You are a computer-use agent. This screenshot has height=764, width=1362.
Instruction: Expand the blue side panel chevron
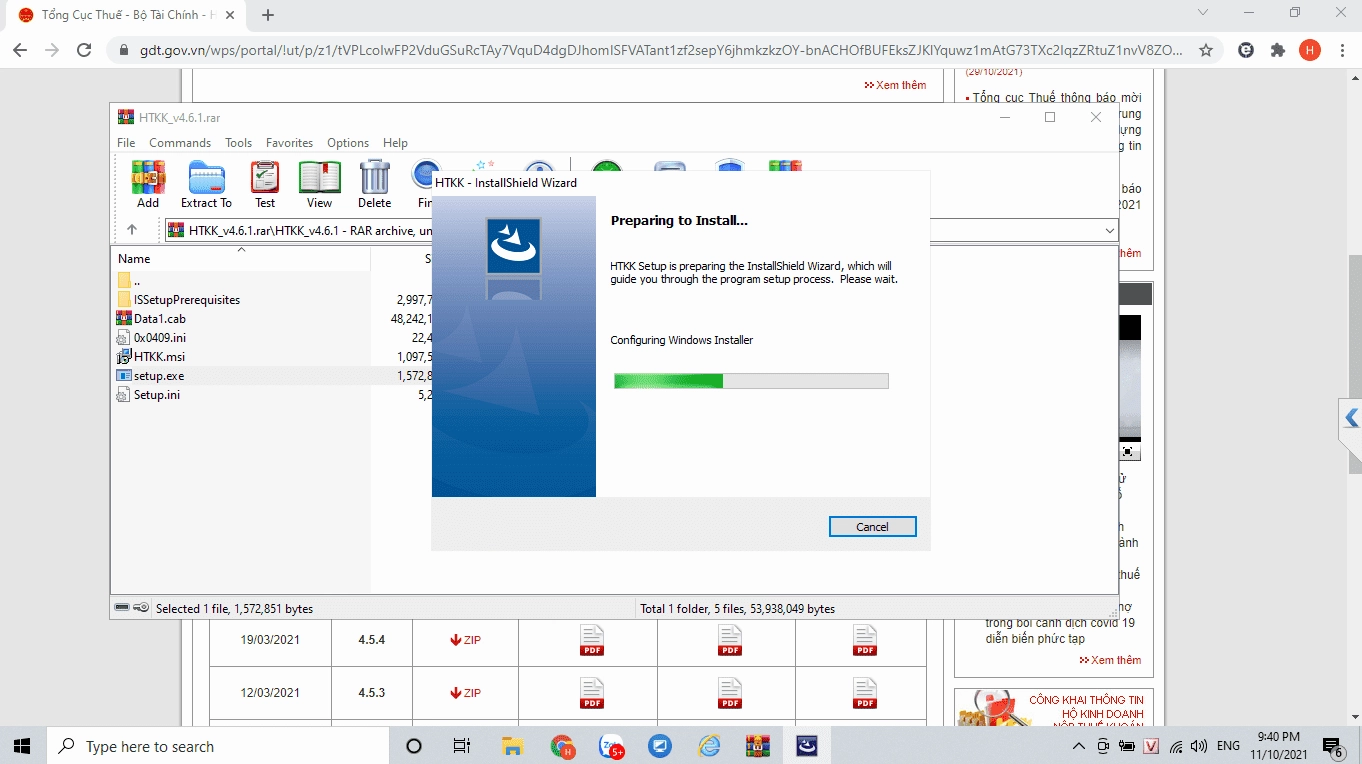click(x=1351, y=418)
